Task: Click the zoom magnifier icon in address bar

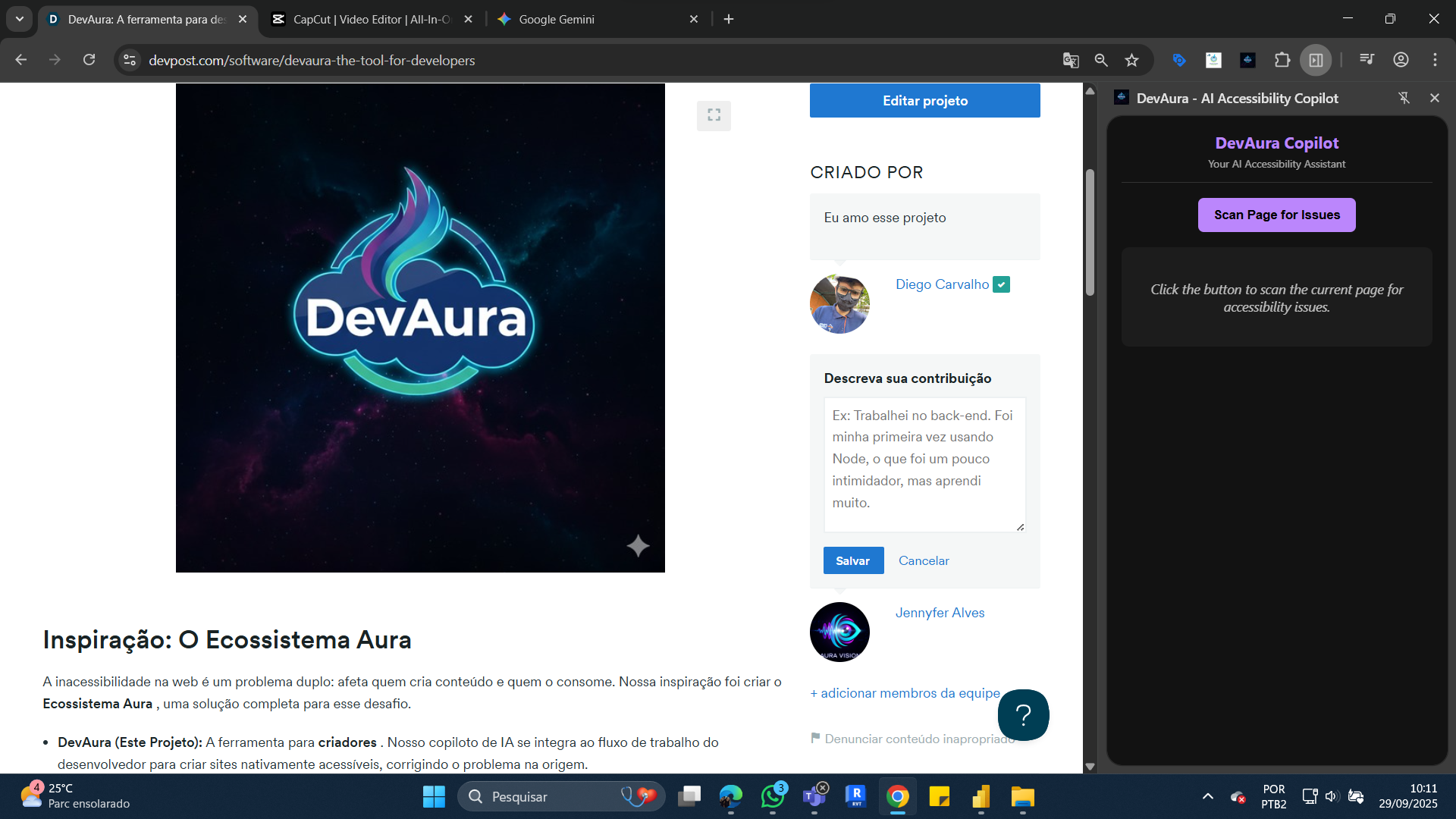Action: click(x=1101, y=61)
